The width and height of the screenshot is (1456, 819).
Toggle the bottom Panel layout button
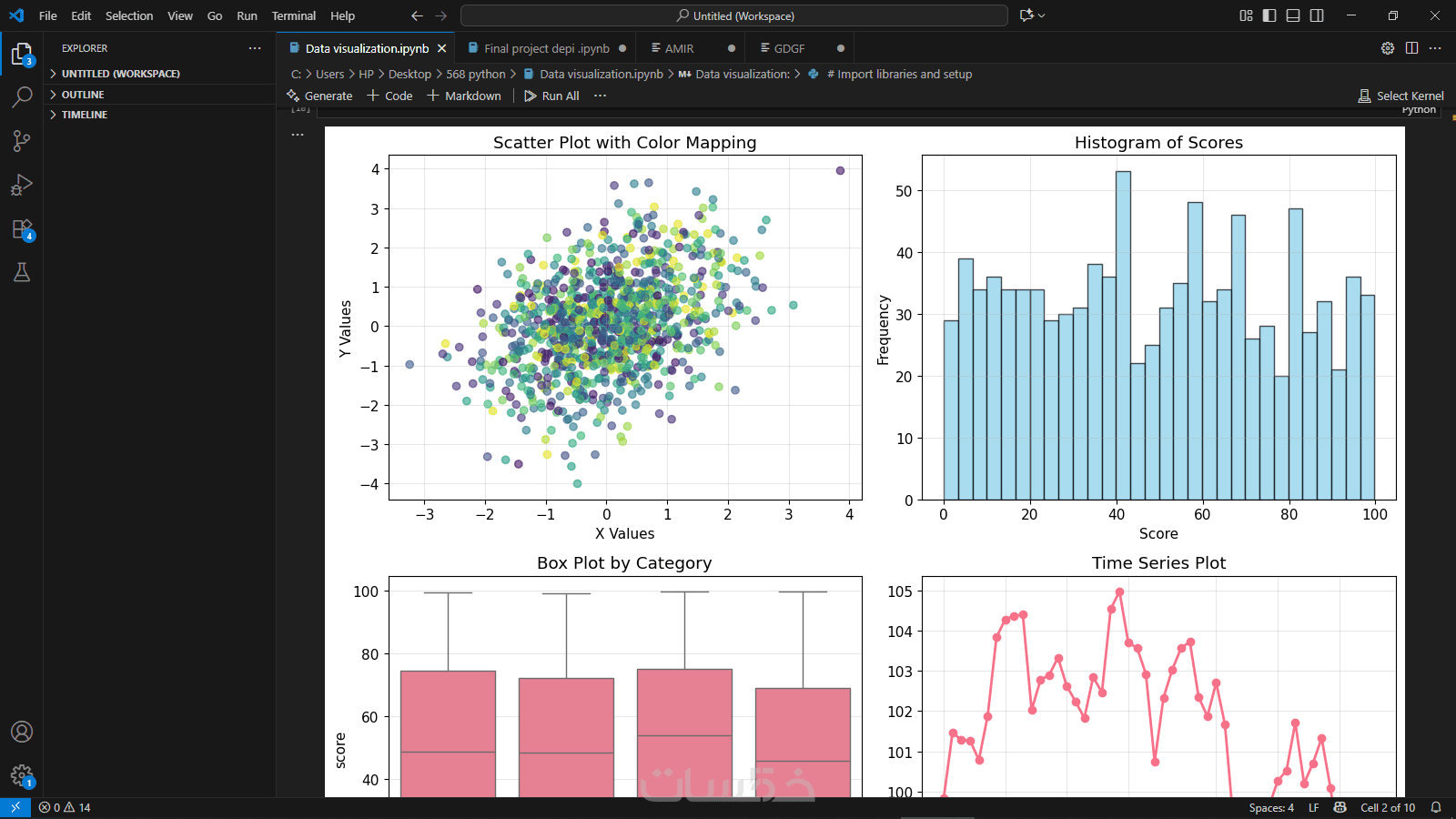[x=1293, y=15]
